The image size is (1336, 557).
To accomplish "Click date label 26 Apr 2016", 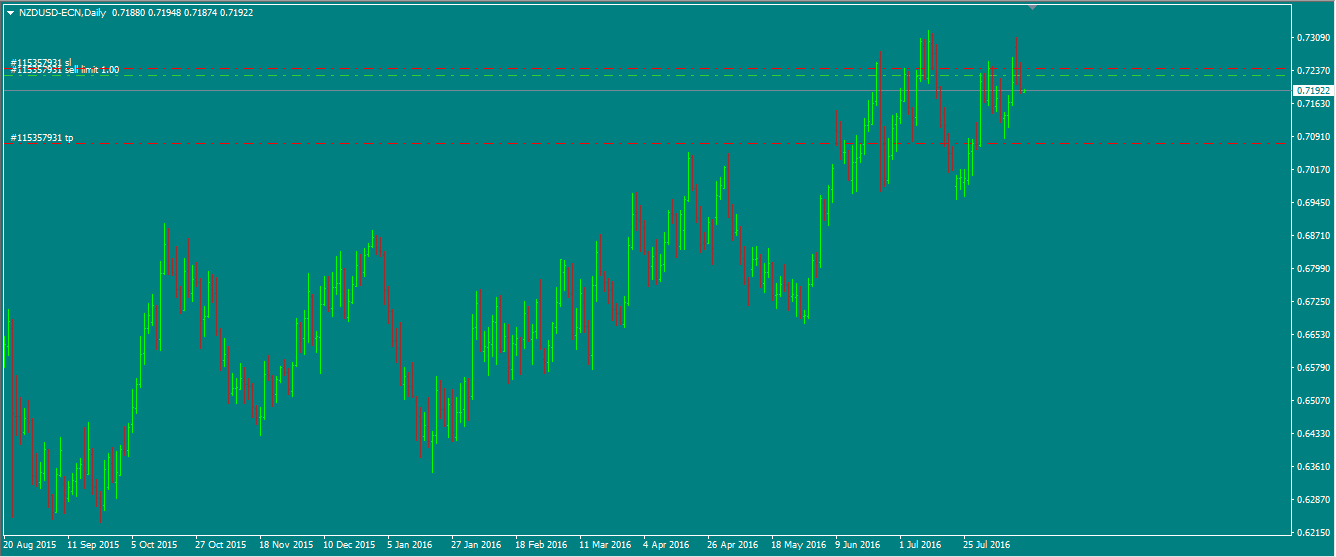I will coord(733,545).
